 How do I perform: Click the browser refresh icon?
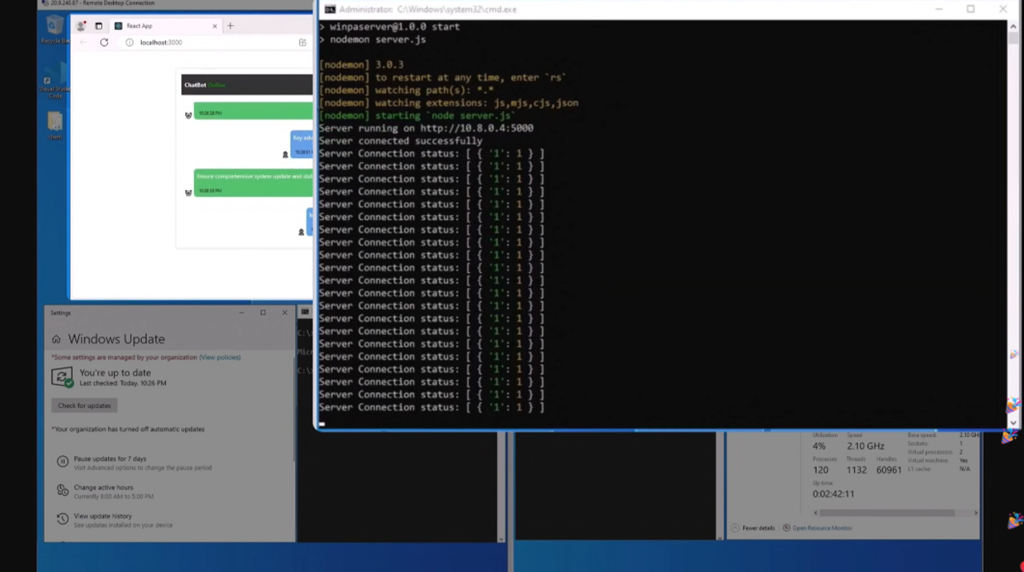click(104, 43)
